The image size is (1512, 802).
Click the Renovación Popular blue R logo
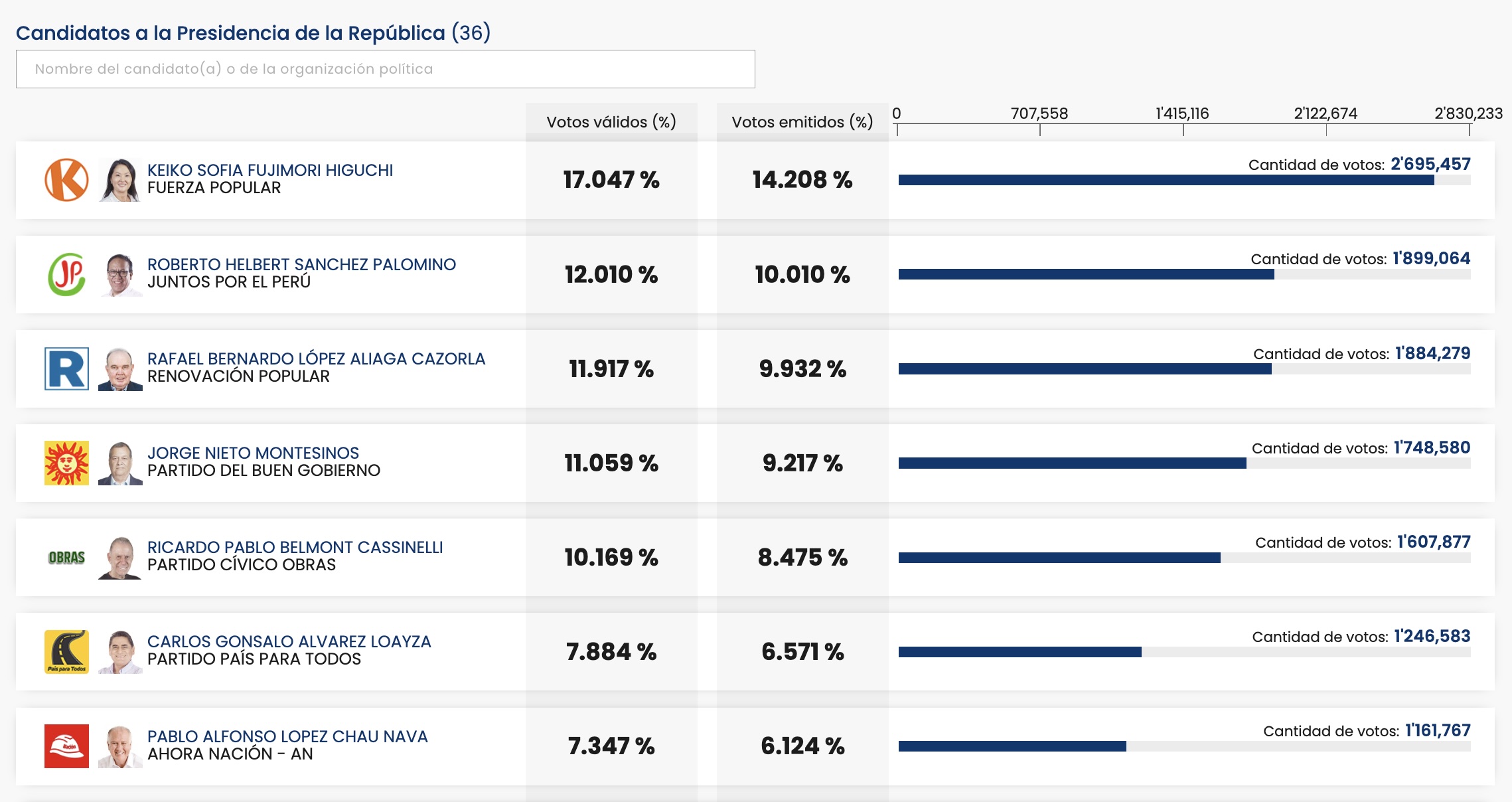pos(66,368)
